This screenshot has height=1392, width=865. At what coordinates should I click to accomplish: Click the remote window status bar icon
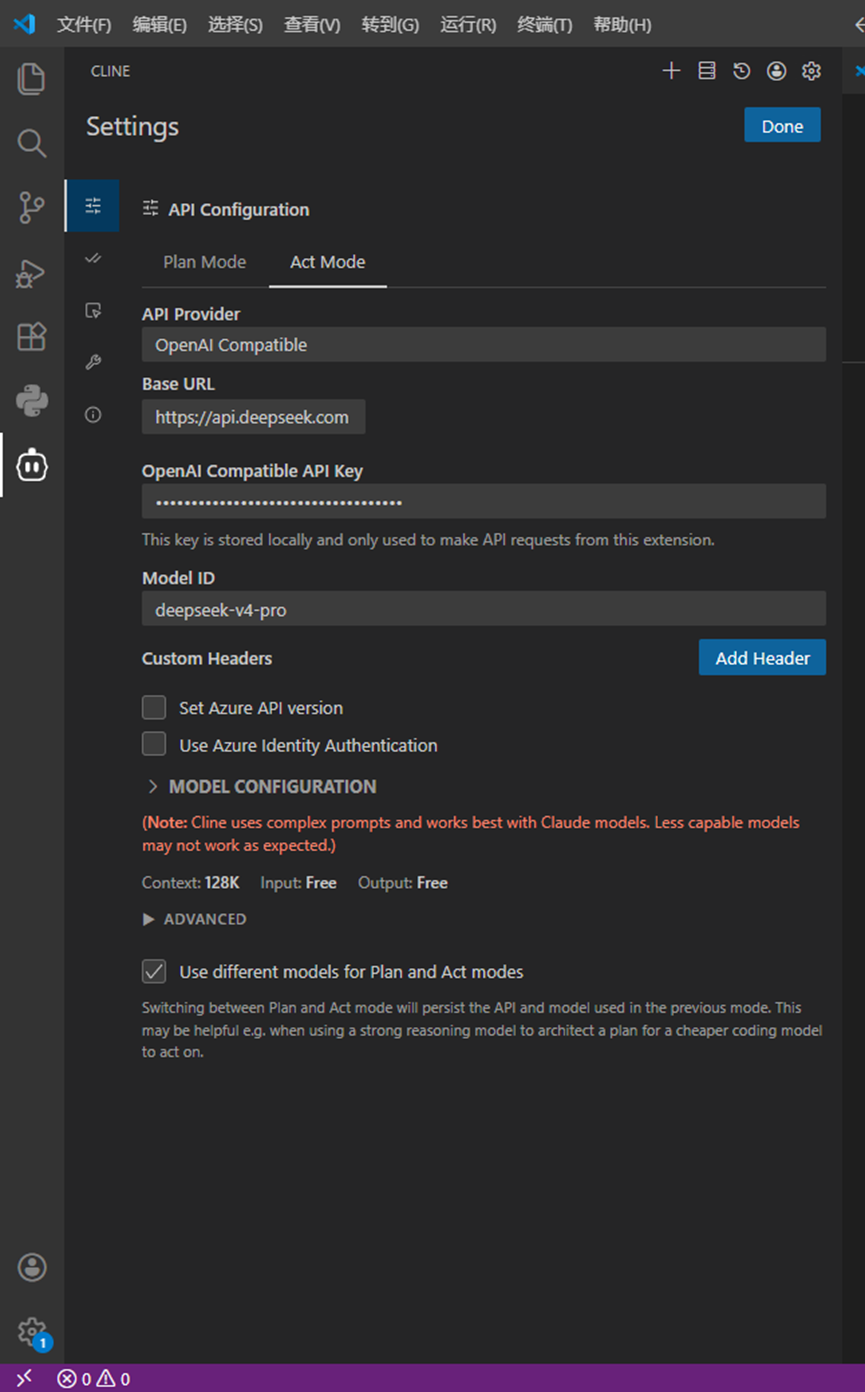coord(24,1378)
